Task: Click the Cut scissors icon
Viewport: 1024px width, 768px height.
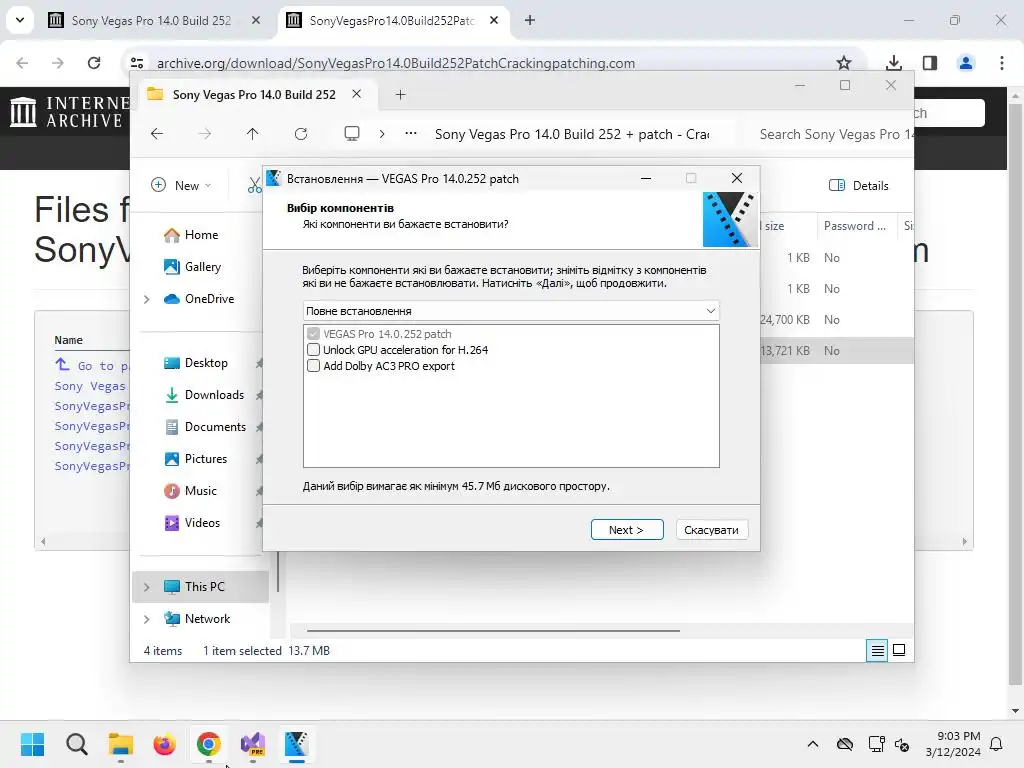Action: point(255,185)
